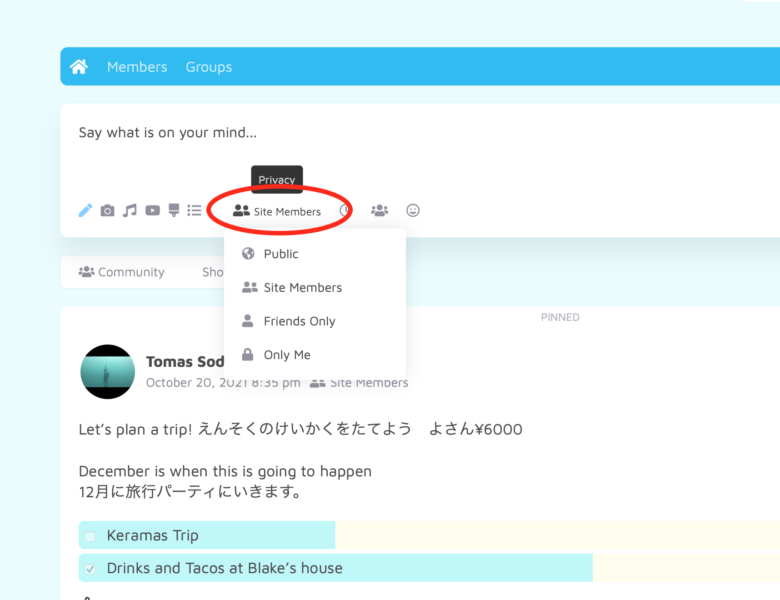Click the clock schedule icon
Image resolution: width=780 pixels, height=600 pixels.
pos(346,211)
